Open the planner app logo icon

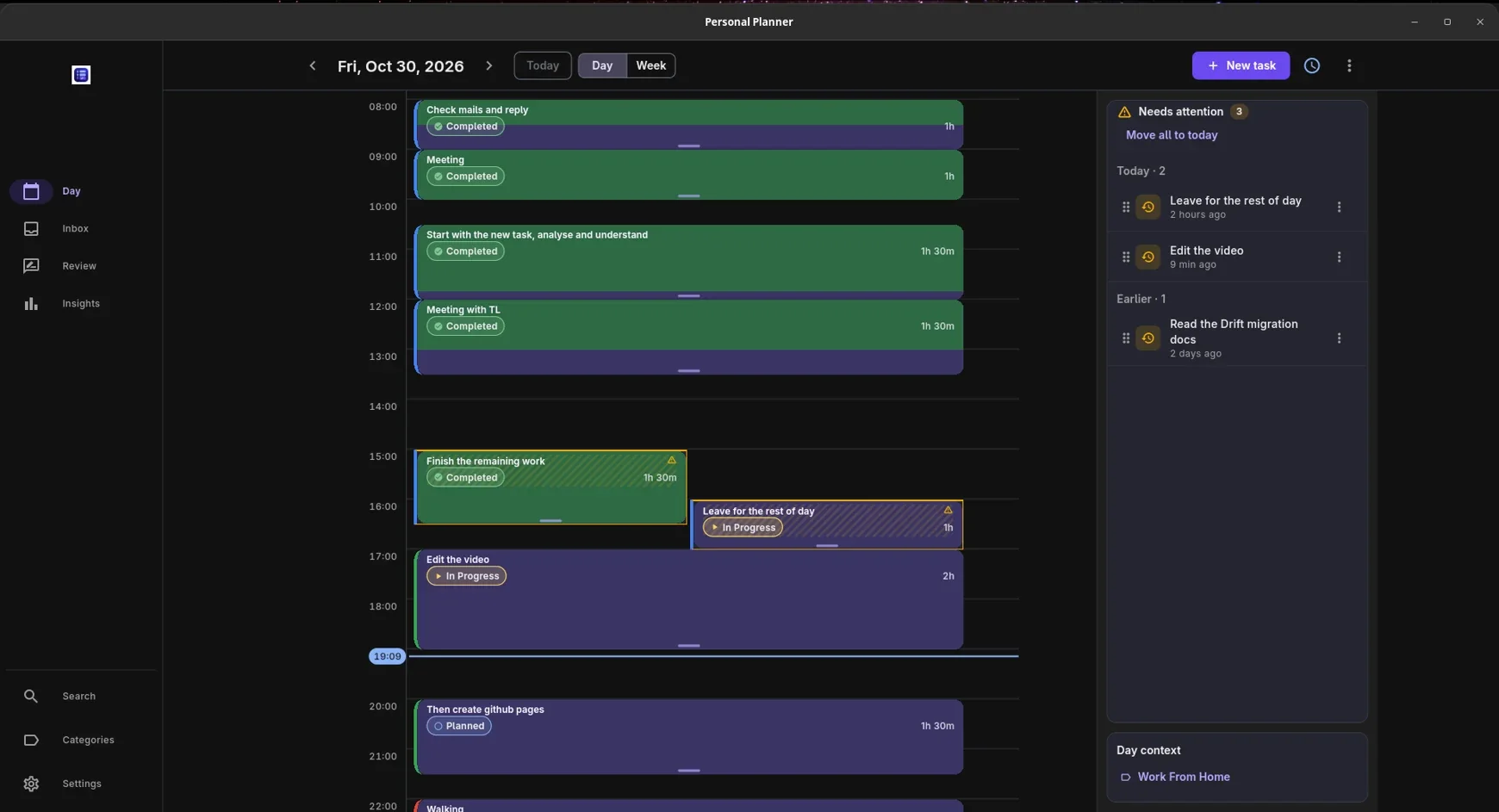point(81,75)
